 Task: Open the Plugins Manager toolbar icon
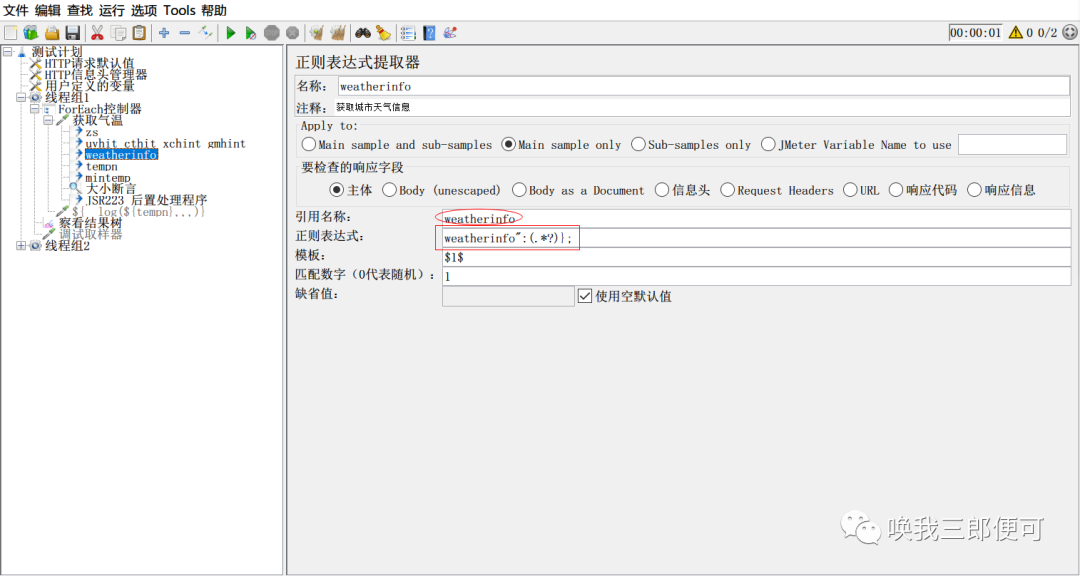[x=450, y=32]
